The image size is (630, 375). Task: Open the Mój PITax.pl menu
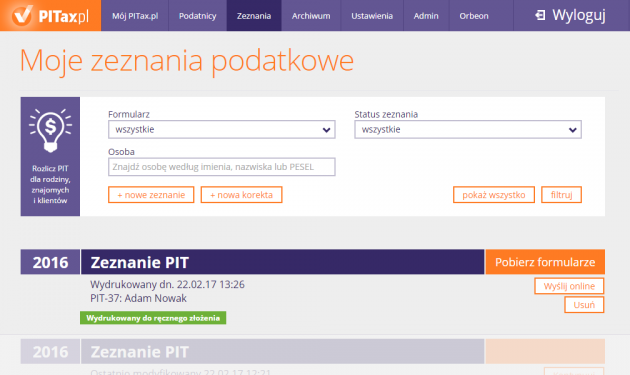click(x=135, y=16)
